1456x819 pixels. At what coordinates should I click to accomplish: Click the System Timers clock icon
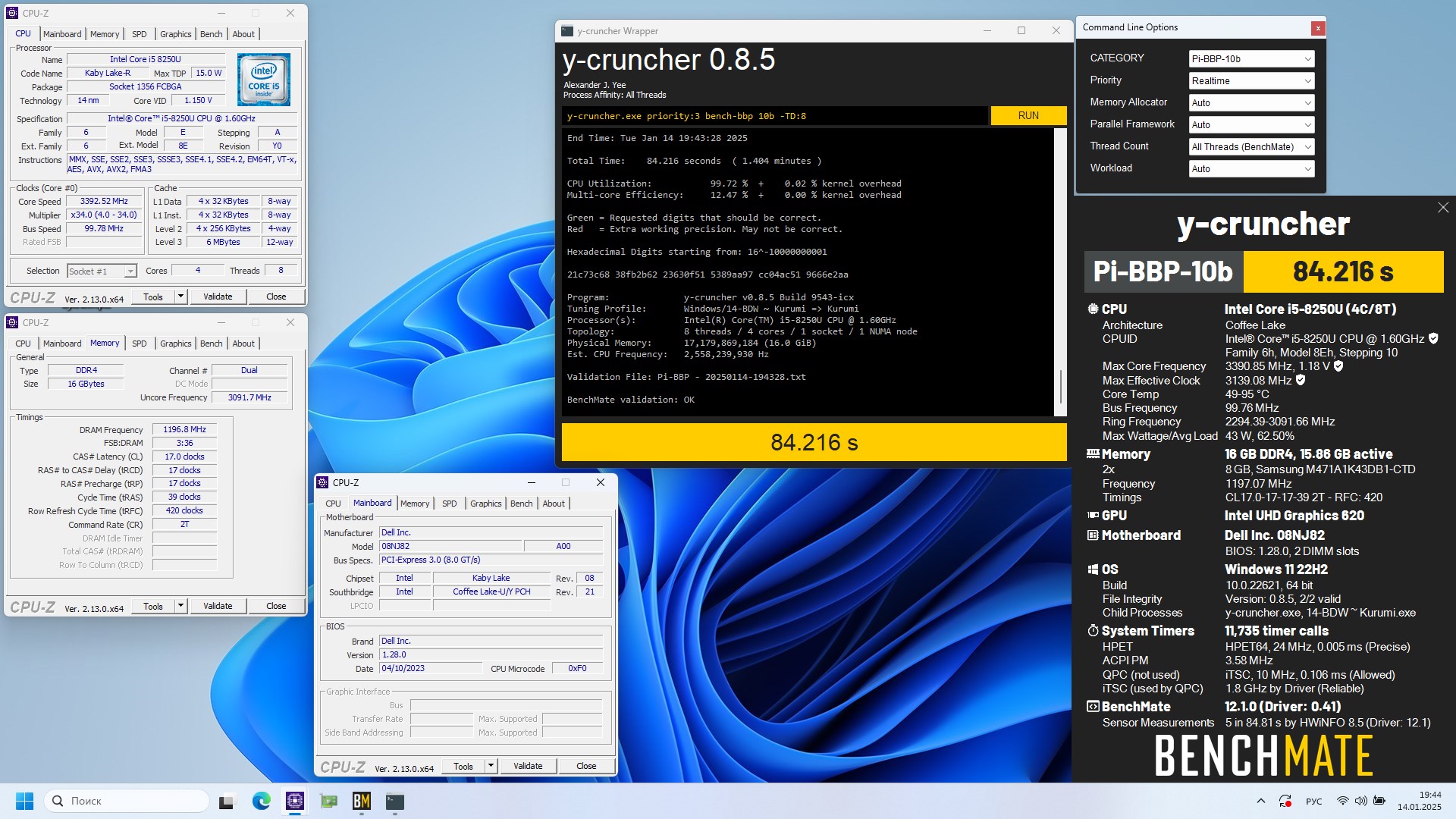point(1093,630)
